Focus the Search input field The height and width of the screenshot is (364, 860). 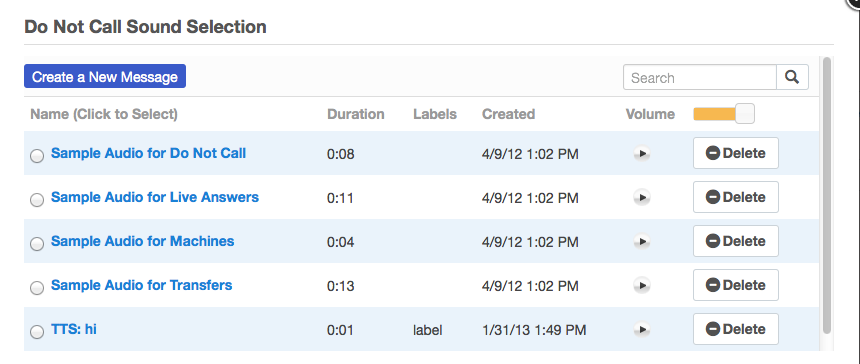(700, 77)
